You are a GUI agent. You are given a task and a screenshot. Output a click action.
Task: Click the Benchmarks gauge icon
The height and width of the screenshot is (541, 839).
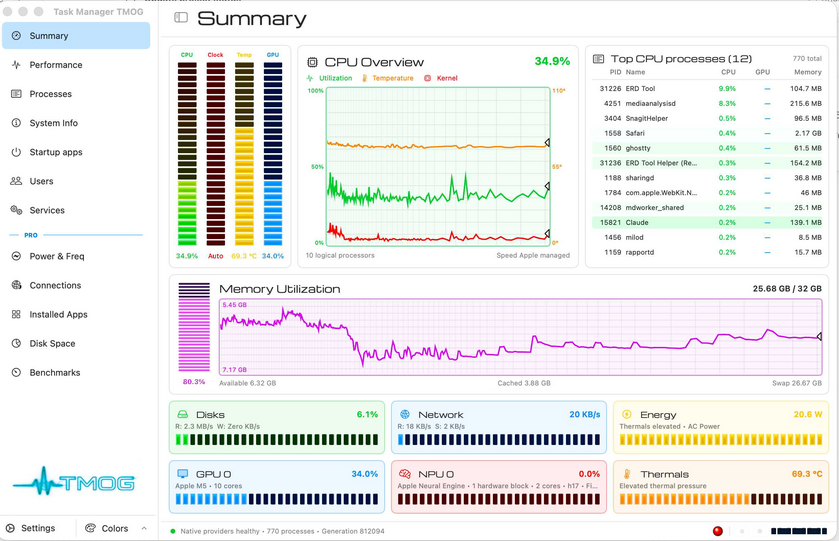tap(16, 372)
